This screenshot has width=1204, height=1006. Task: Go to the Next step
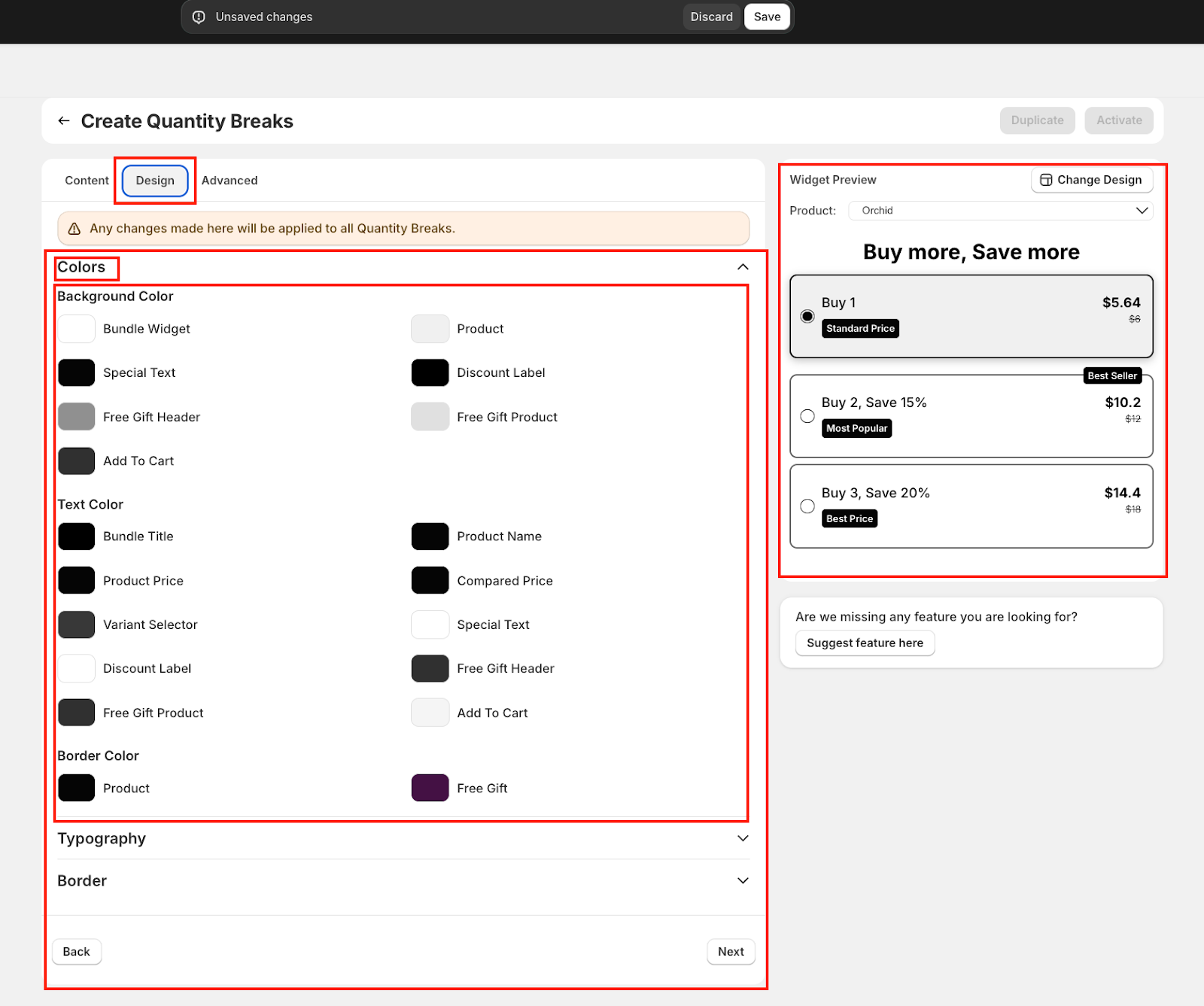730,952
